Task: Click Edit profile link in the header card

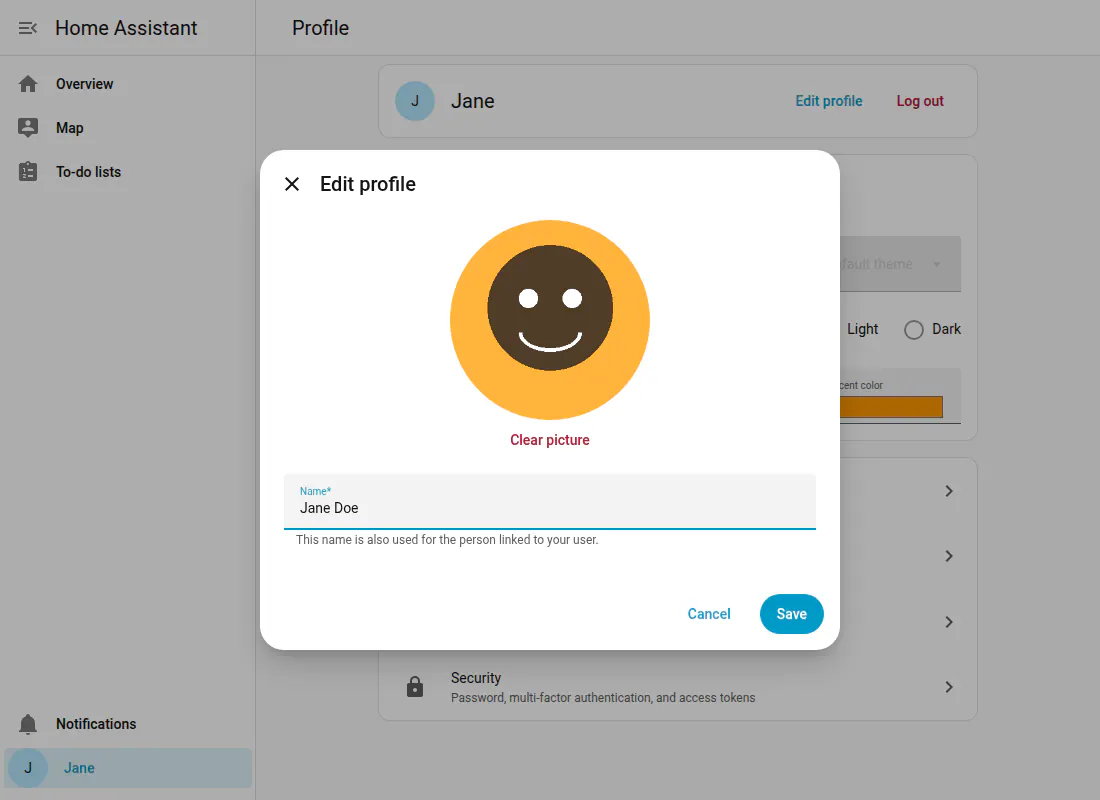Action: (829, 101)
